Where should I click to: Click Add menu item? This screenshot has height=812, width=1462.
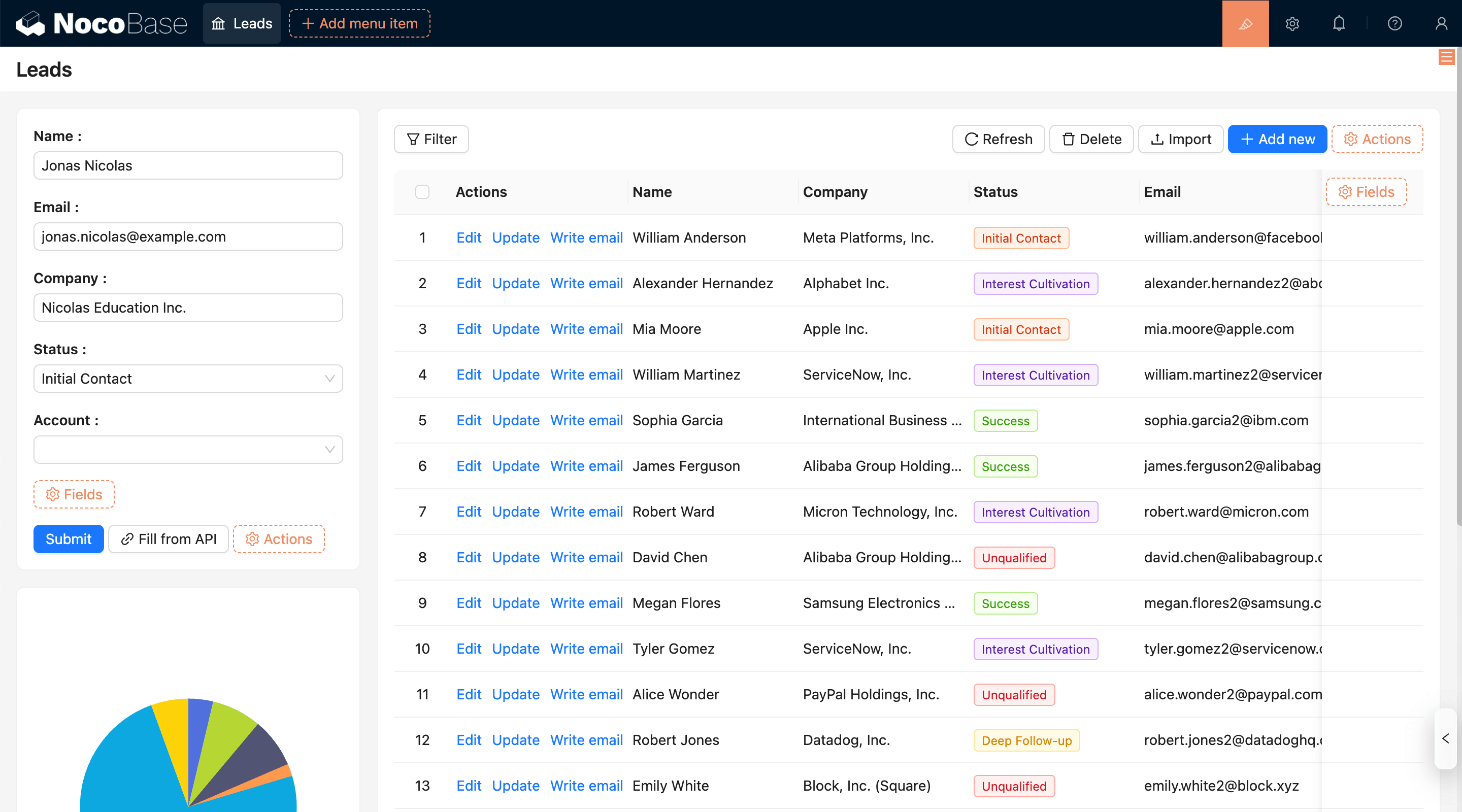click(359, 23)
